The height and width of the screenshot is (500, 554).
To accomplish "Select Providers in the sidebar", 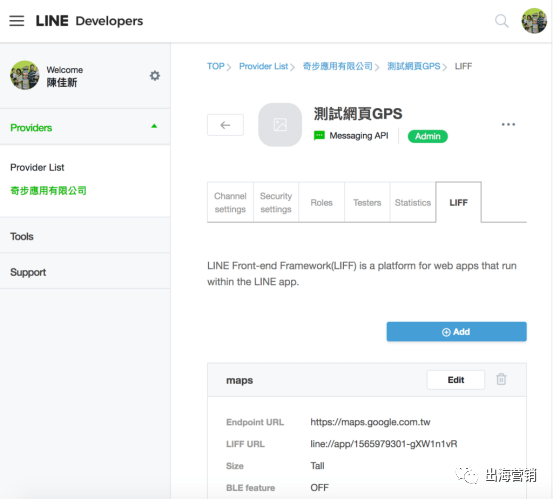I will pyautogui.click(x=31, y=128).
